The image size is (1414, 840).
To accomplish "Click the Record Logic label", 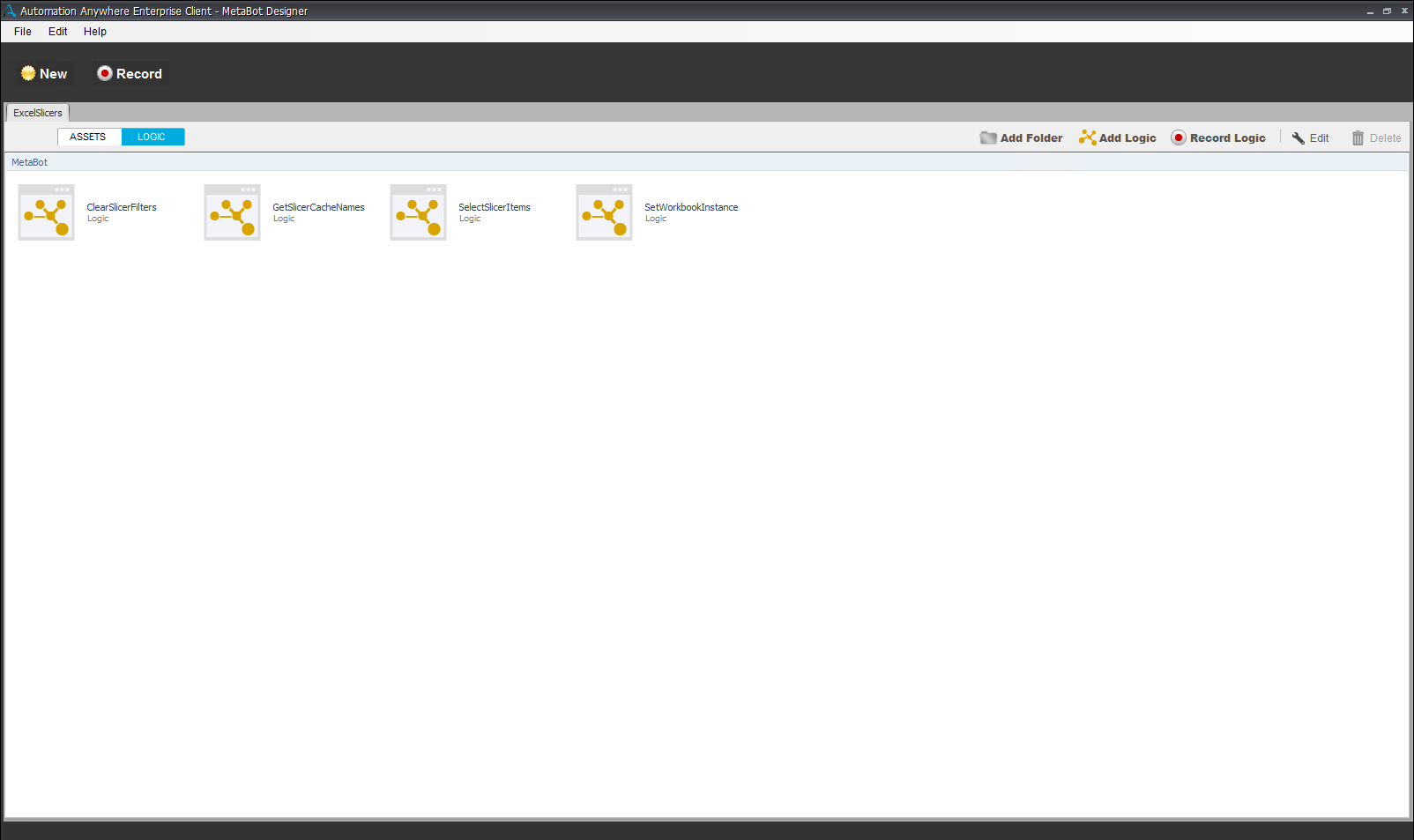I will click(1228, 138).
